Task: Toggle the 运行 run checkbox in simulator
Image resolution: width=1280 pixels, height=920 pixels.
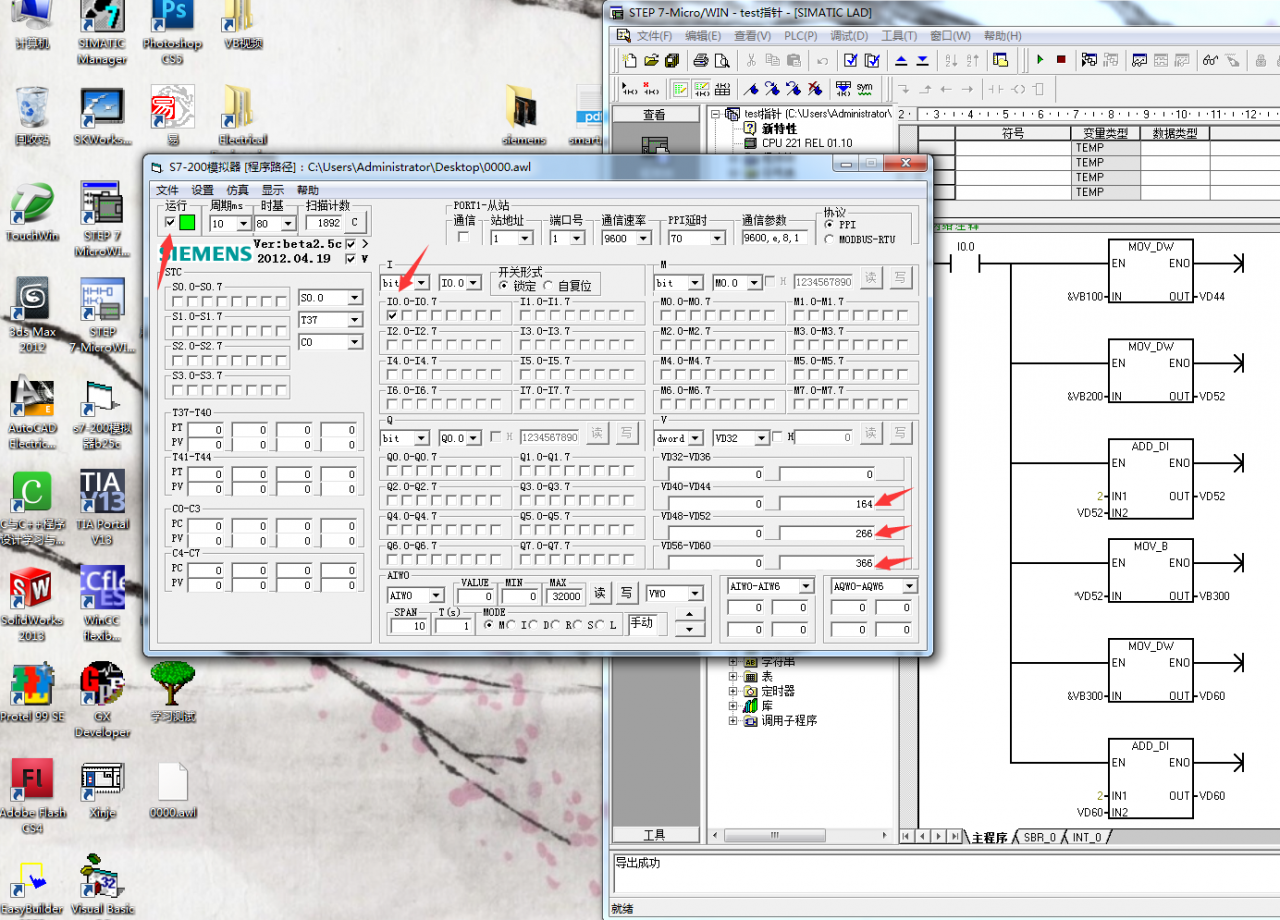Action: tap(170, 222)
